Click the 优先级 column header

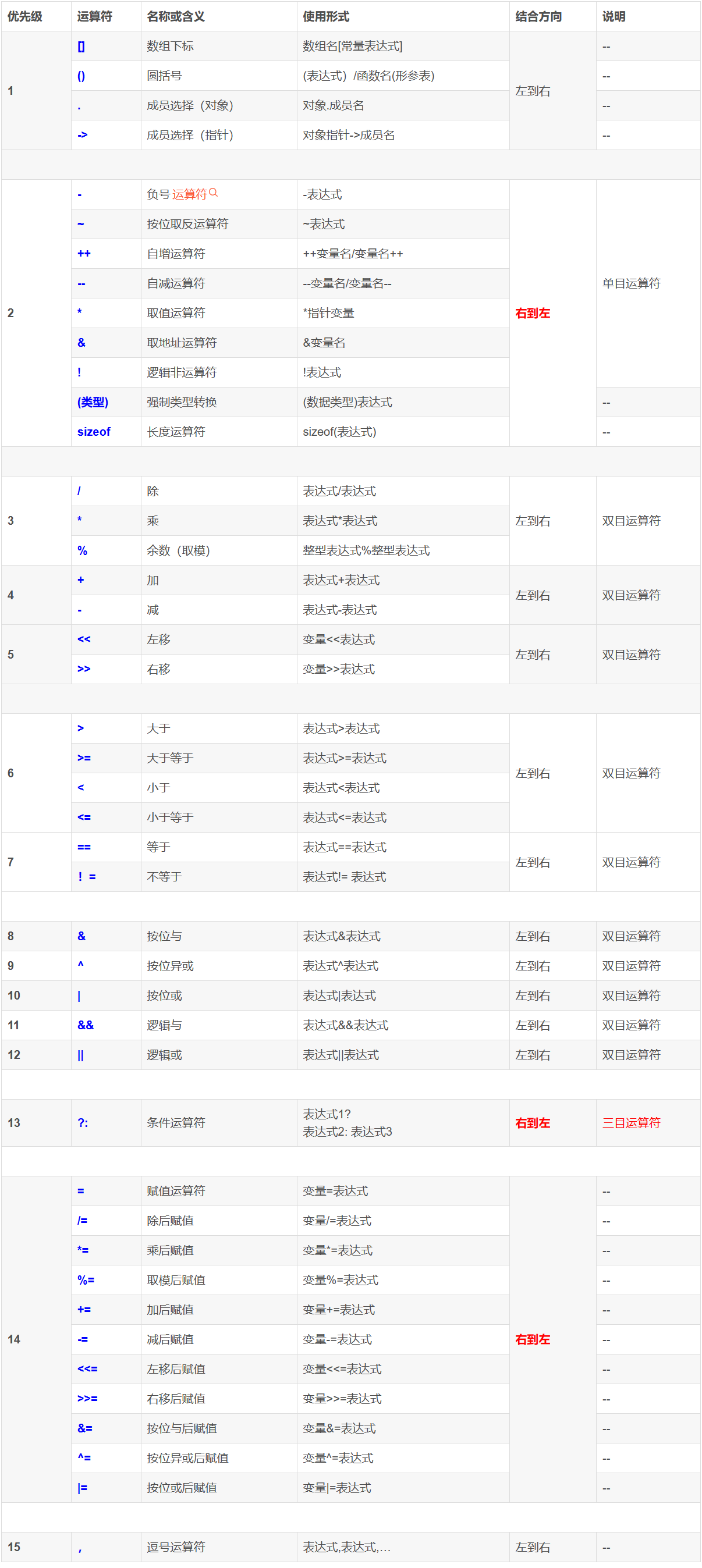[x=36, y=16]
